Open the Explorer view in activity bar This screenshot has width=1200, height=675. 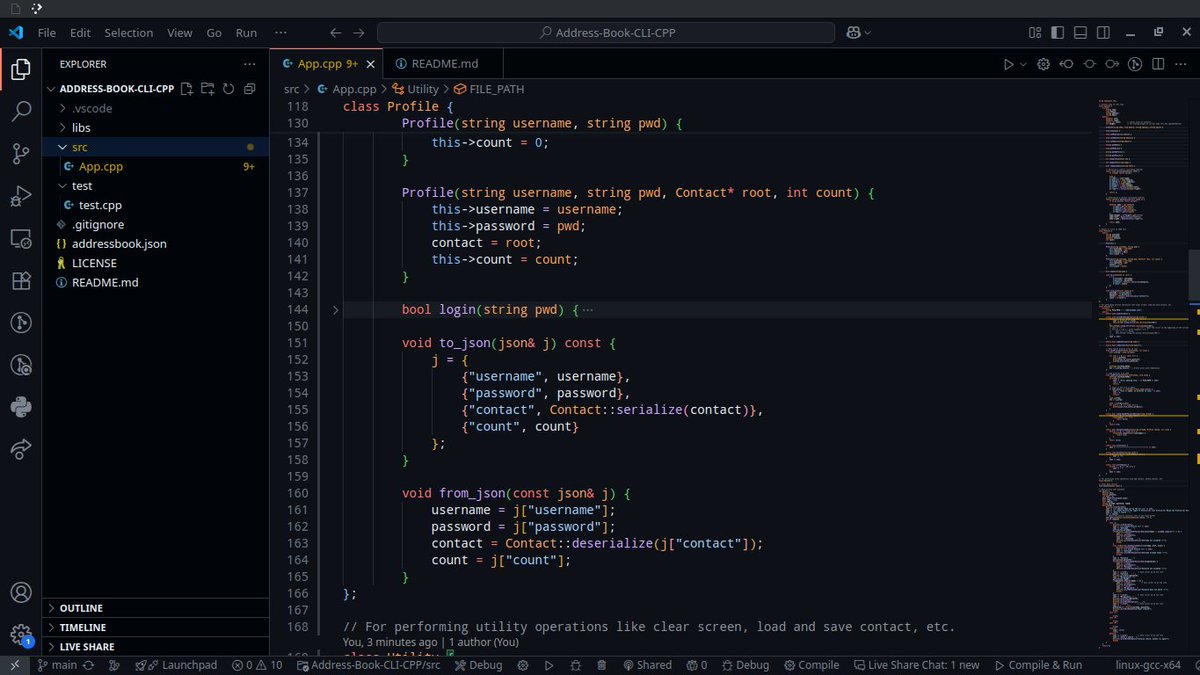[21, 69]
